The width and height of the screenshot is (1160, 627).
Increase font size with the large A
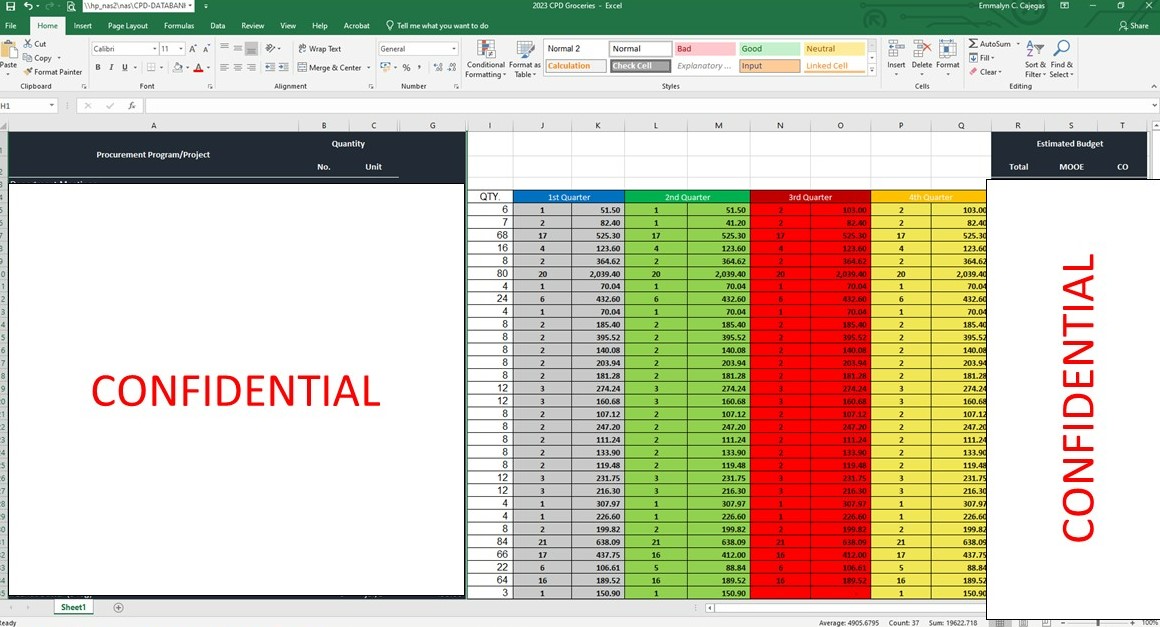coord(193,49)
